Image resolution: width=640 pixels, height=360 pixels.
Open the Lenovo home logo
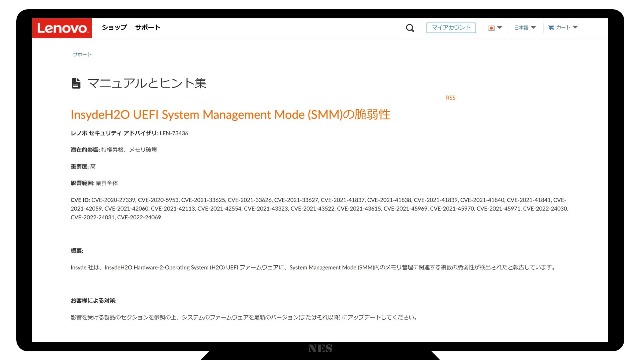click(62, 28)
